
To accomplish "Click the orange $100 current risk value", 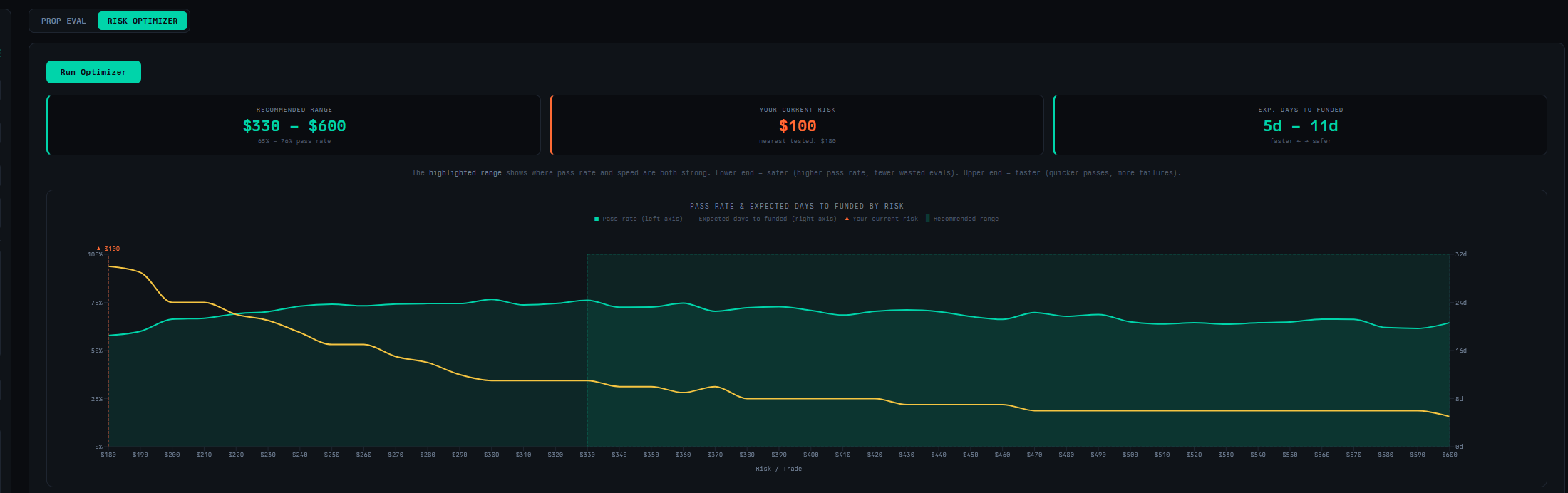I will tap(798, 126).
